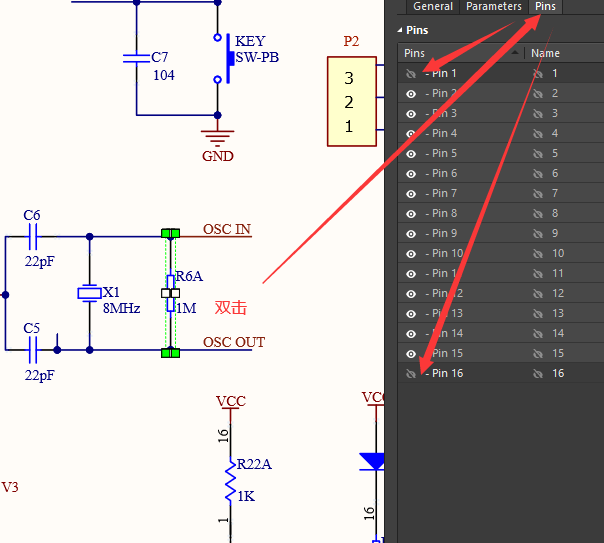The width and height of the screenshot is (604, 543).
Task: Click the KEY SW-PB pushbutton symbol
Action: (224, 59)
